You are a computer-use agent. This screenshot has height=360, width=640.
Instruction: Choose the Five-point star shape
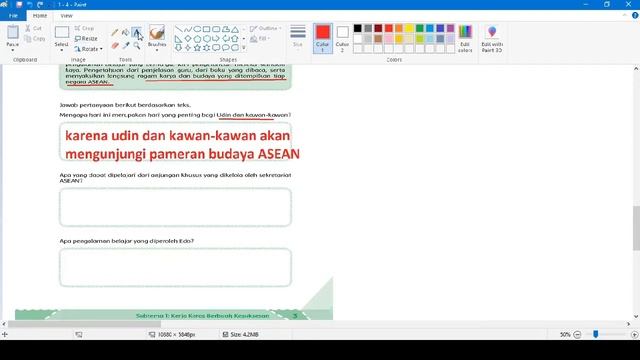[197, 48]
